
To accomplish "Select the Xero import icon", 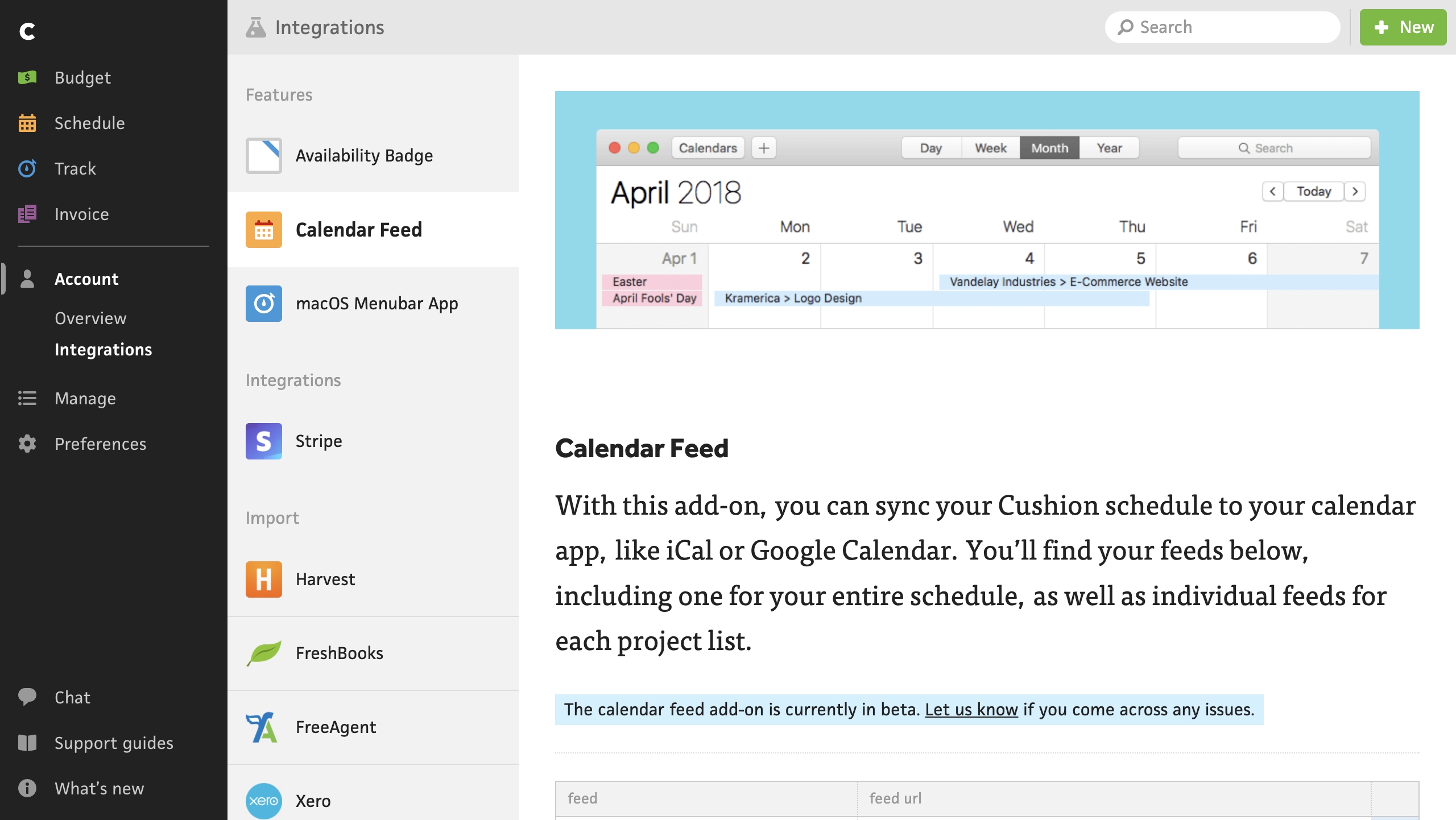I will (263, 801).
